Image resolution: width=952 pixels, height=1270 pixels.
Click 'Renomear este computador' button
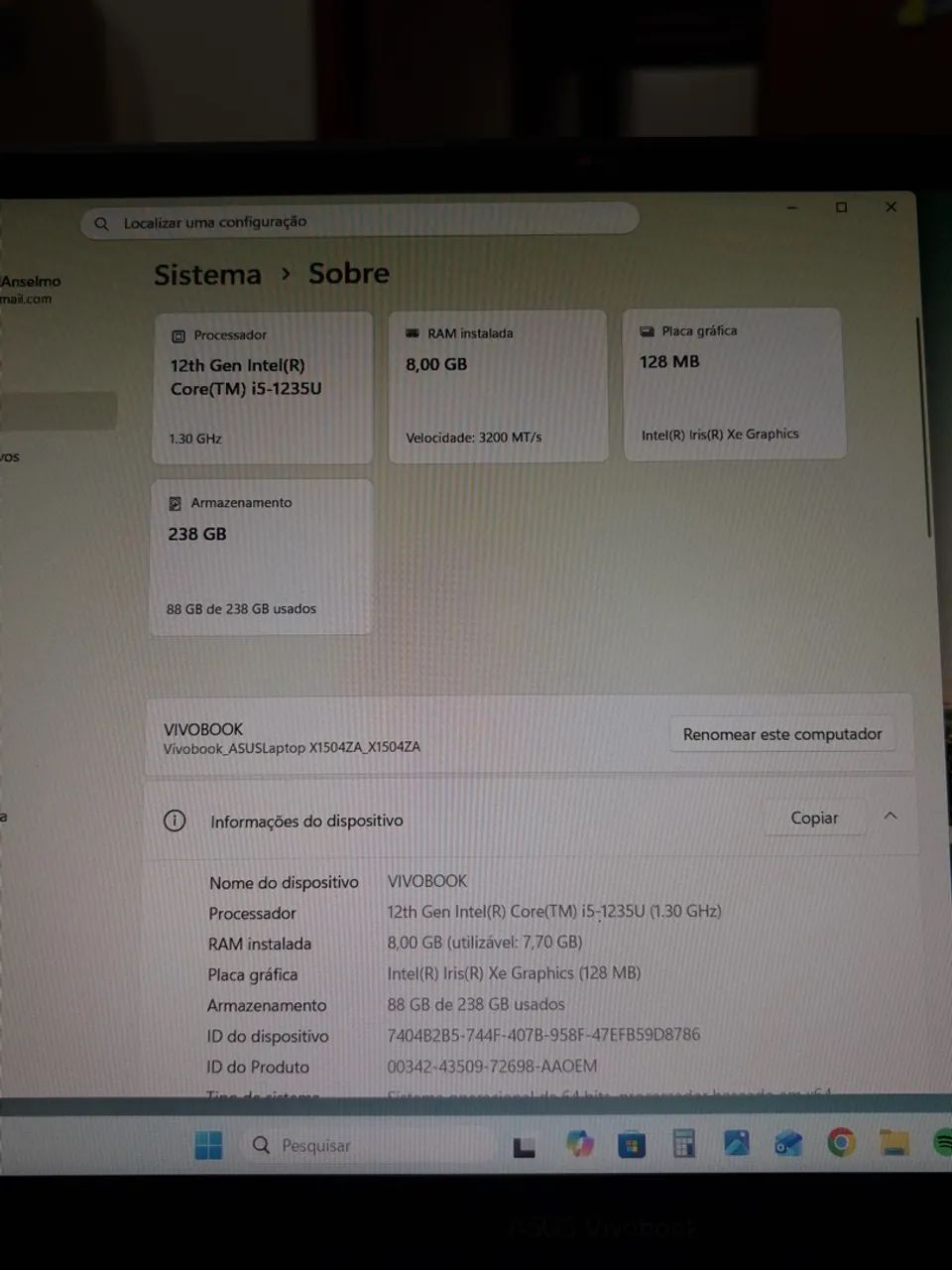coord(782,734)
